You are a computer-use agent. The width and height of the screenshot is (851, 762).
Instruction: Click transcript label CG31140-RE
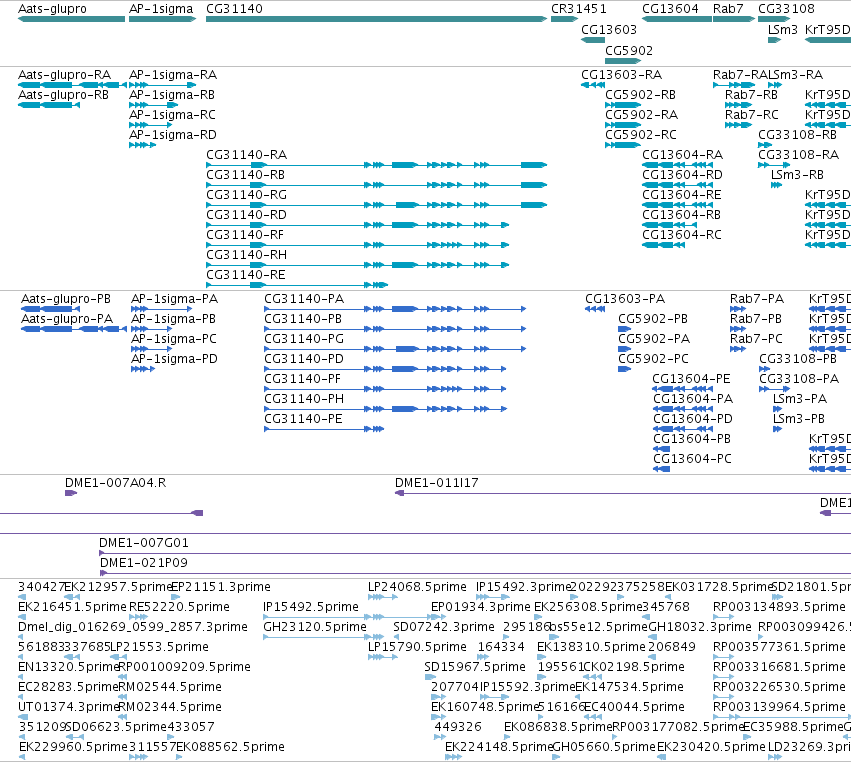tap(245, 275)
